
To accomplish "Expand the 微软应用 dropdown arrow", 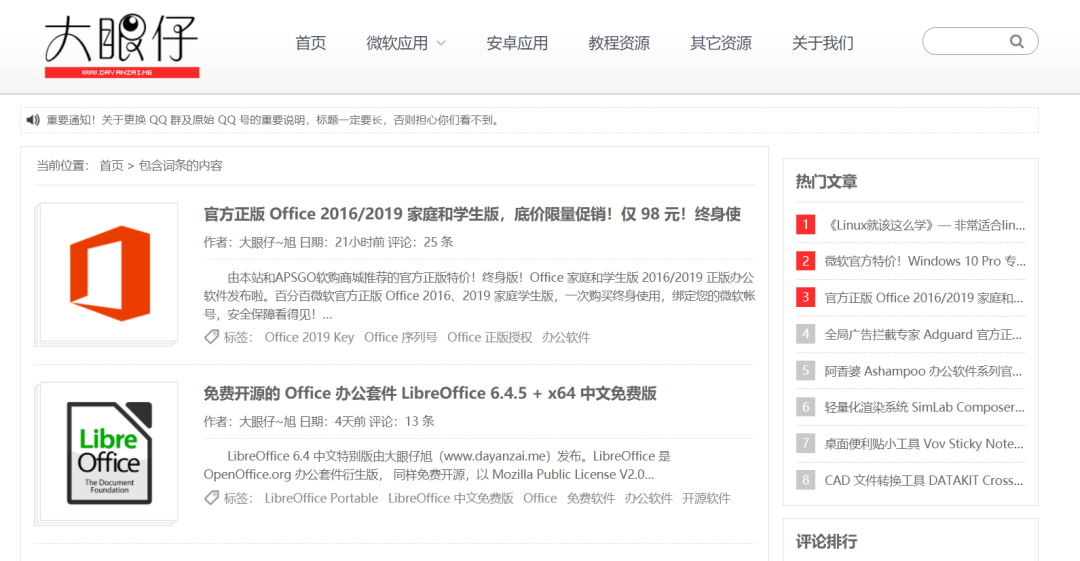I will point(441,43).
